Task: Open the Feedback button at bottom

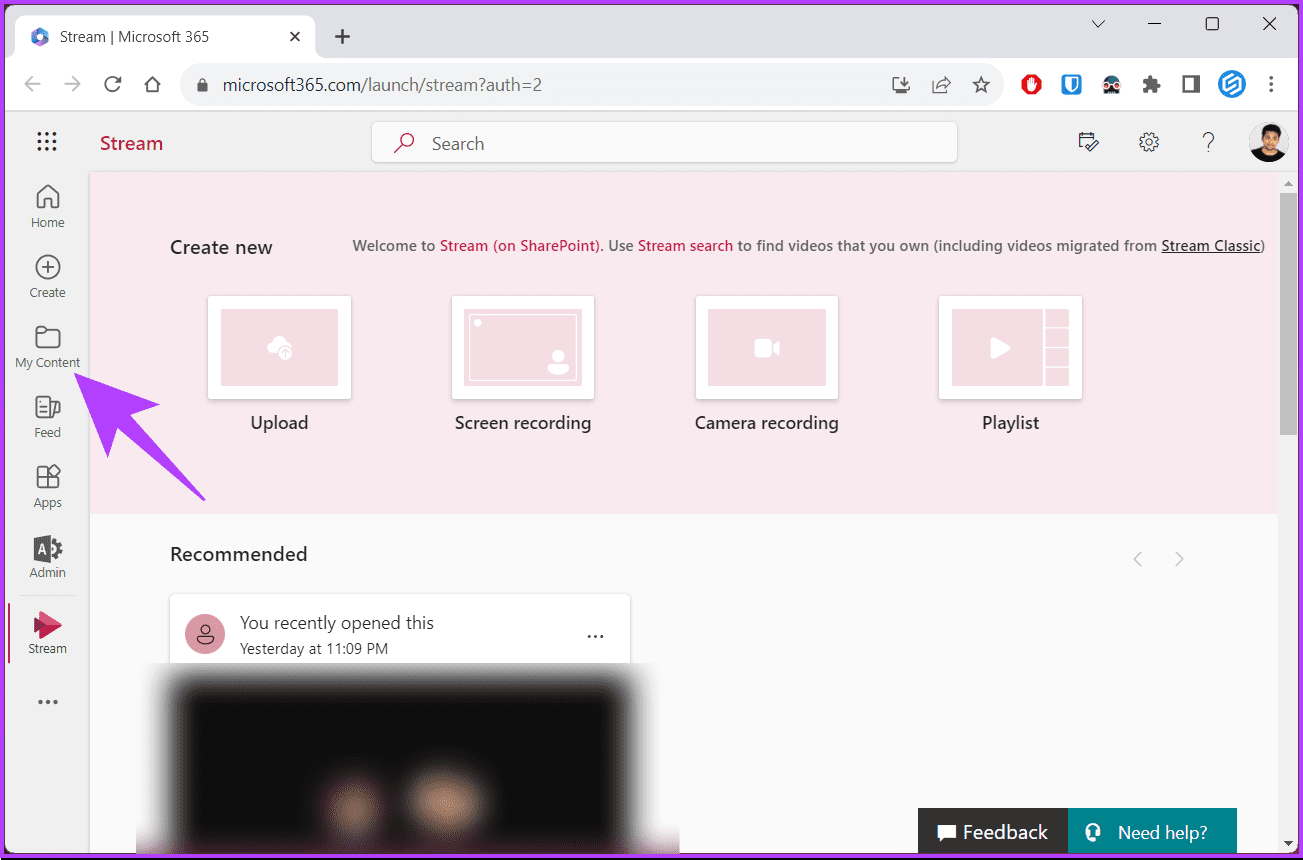Action: tap(991, 832)
